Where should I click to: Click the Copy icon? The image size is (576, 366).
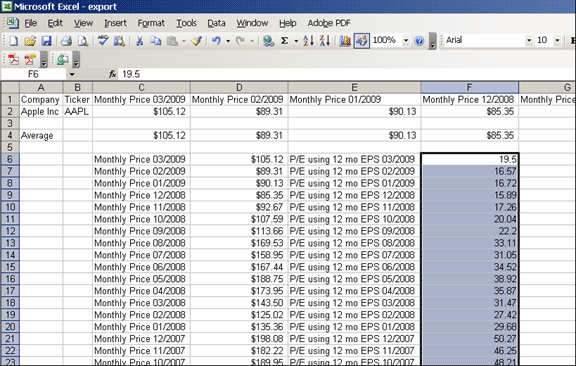tap(156, 40)
